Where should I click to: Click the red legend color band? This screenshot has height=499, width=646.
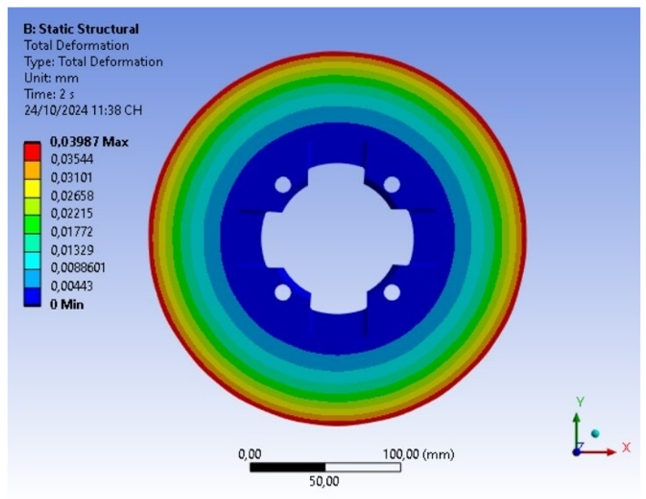tap(32, 152)
